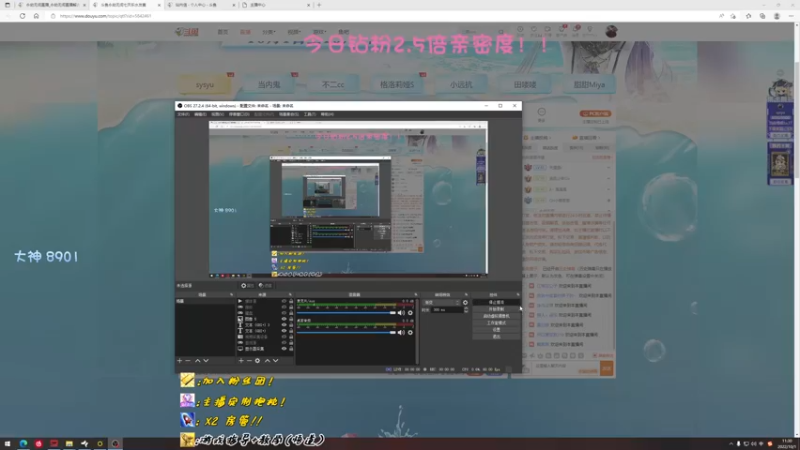Image resolution: width=800 pixels, height=450 pixels.
Task: Open 桌面音频 audio settings gear
Action: coord(410,333)
